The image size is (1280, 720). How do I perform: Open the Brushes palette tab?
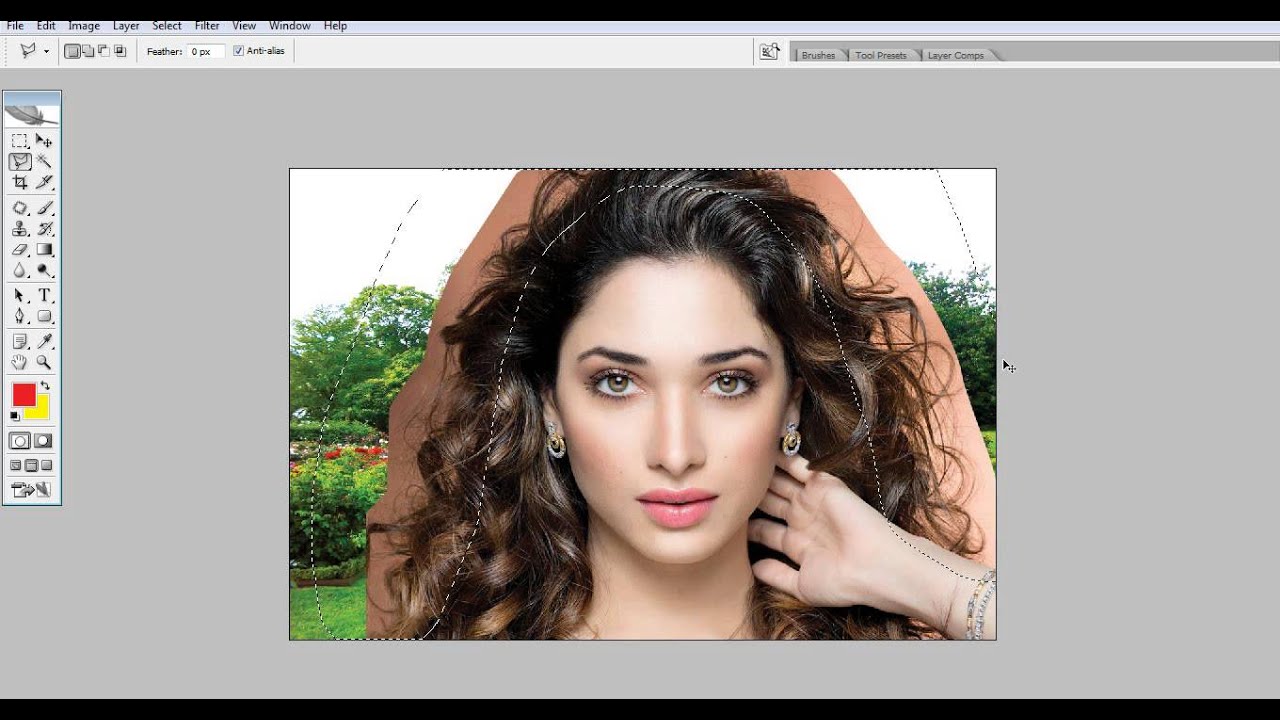pos(818,55)
